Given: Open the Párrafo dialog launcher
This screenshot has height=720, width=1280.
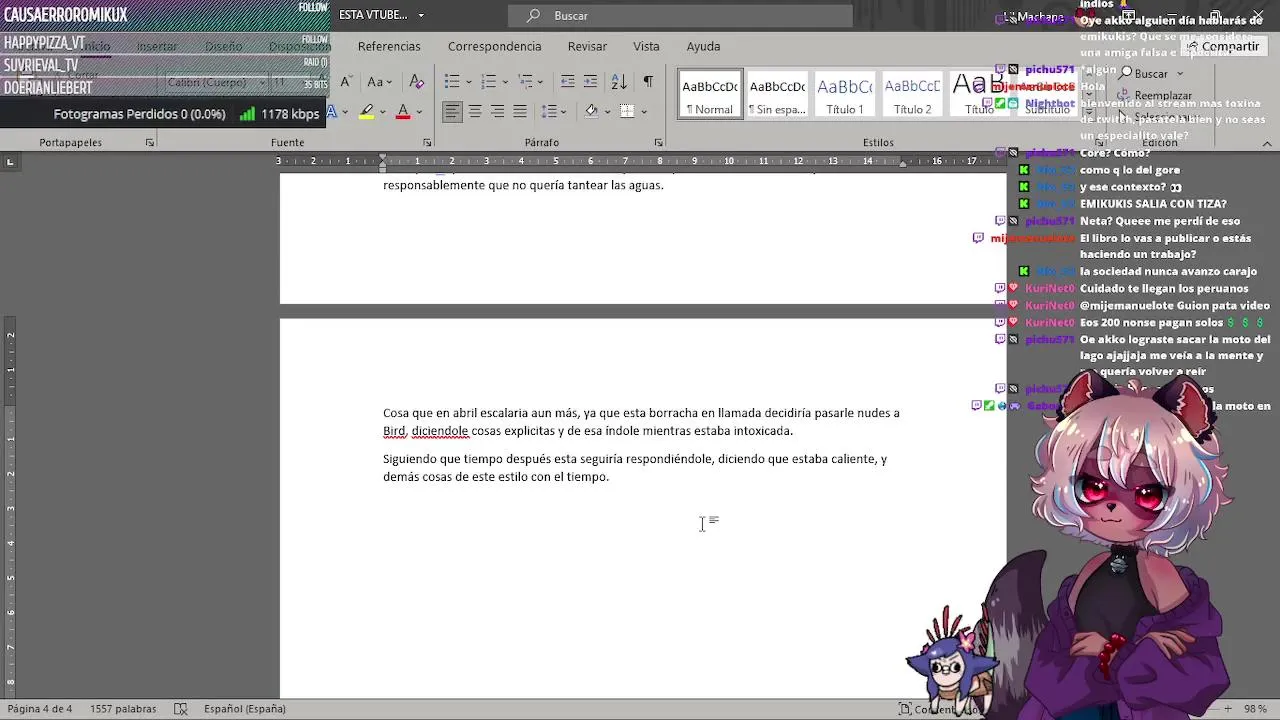Looking at the screenshot, I should tap(658, 143).
